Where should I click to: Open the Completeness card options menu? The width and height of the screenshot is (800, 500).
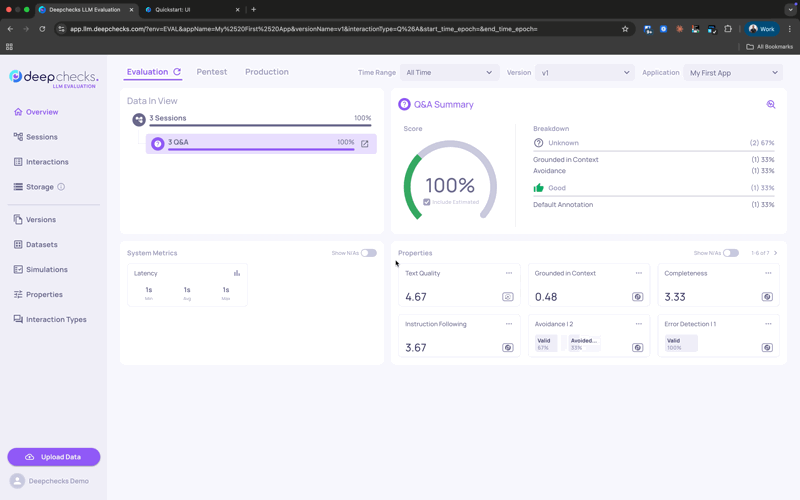(768, 273)
